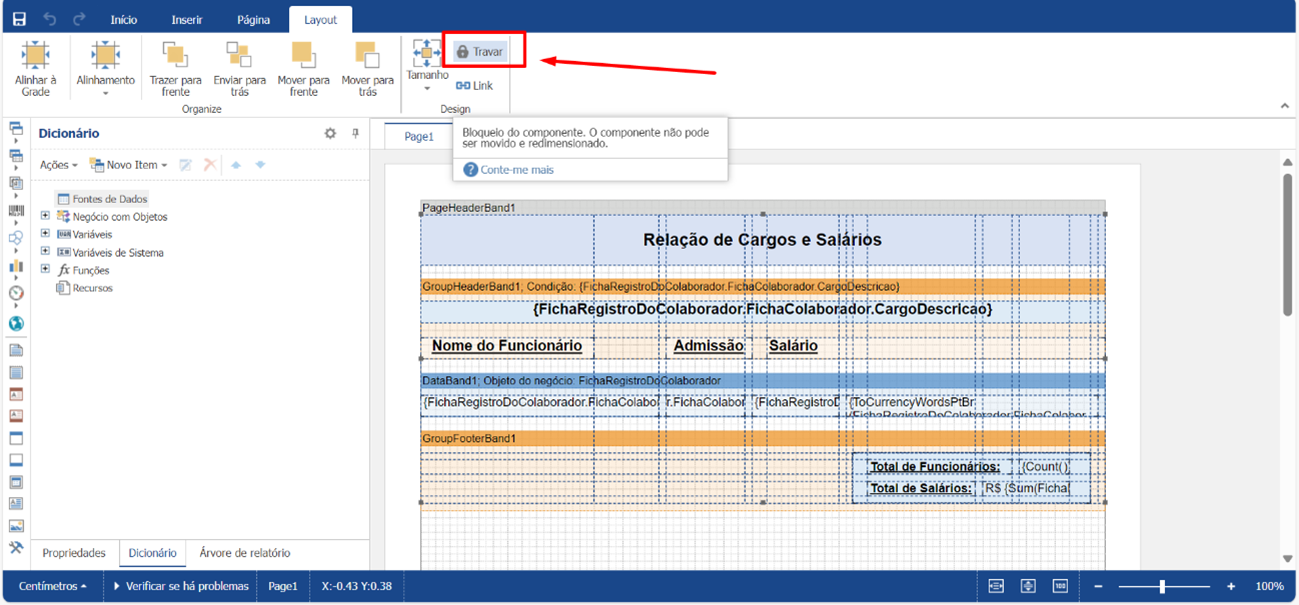1299x605 pixels.
Task: Open the Dicionário settings gear
Action: [x=331, y=133]
